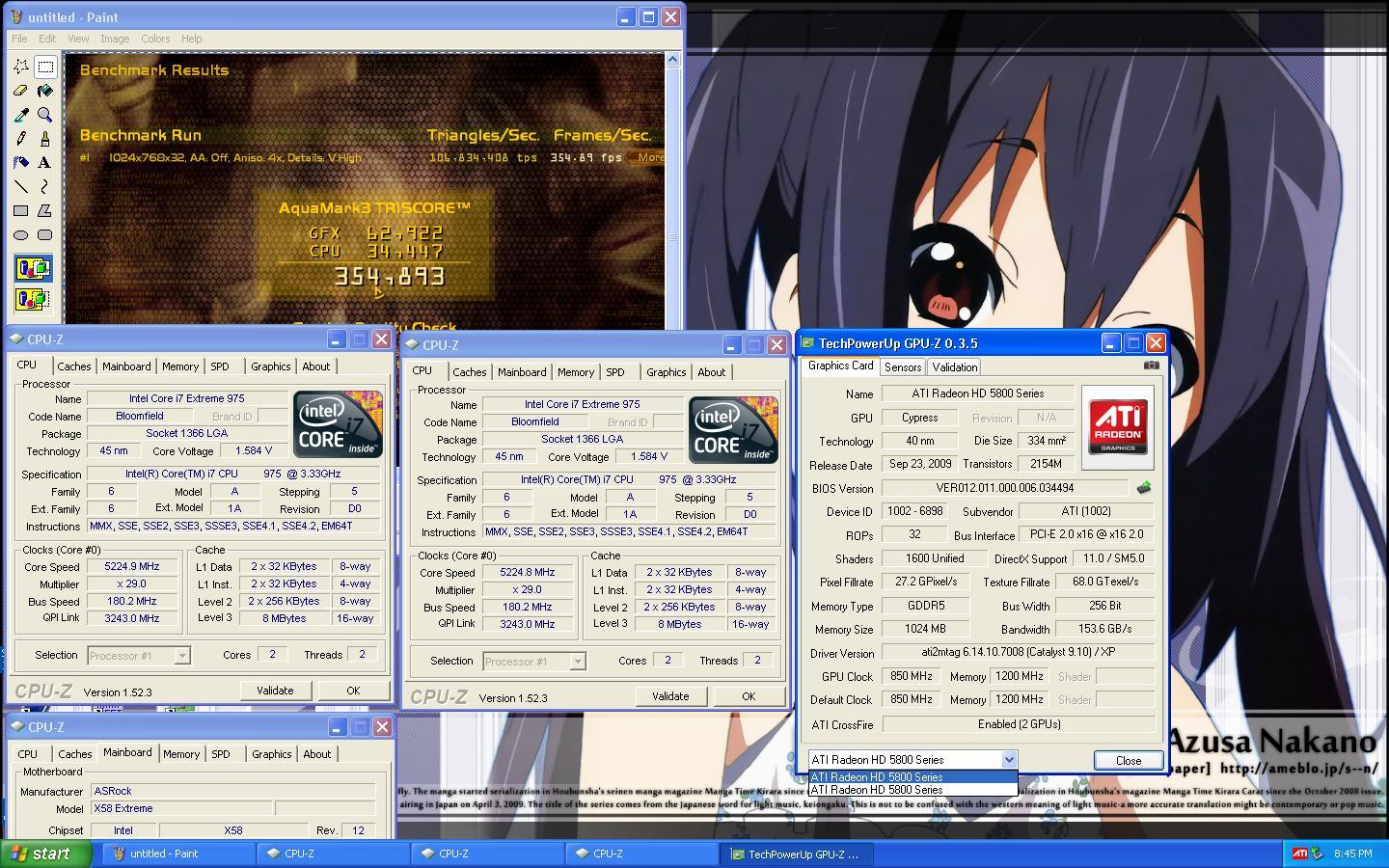Viewport: 1389px width, 868px height.
Task: Click the BIOS save chip icon in GPU-Z
Action: click(1144, 488)
